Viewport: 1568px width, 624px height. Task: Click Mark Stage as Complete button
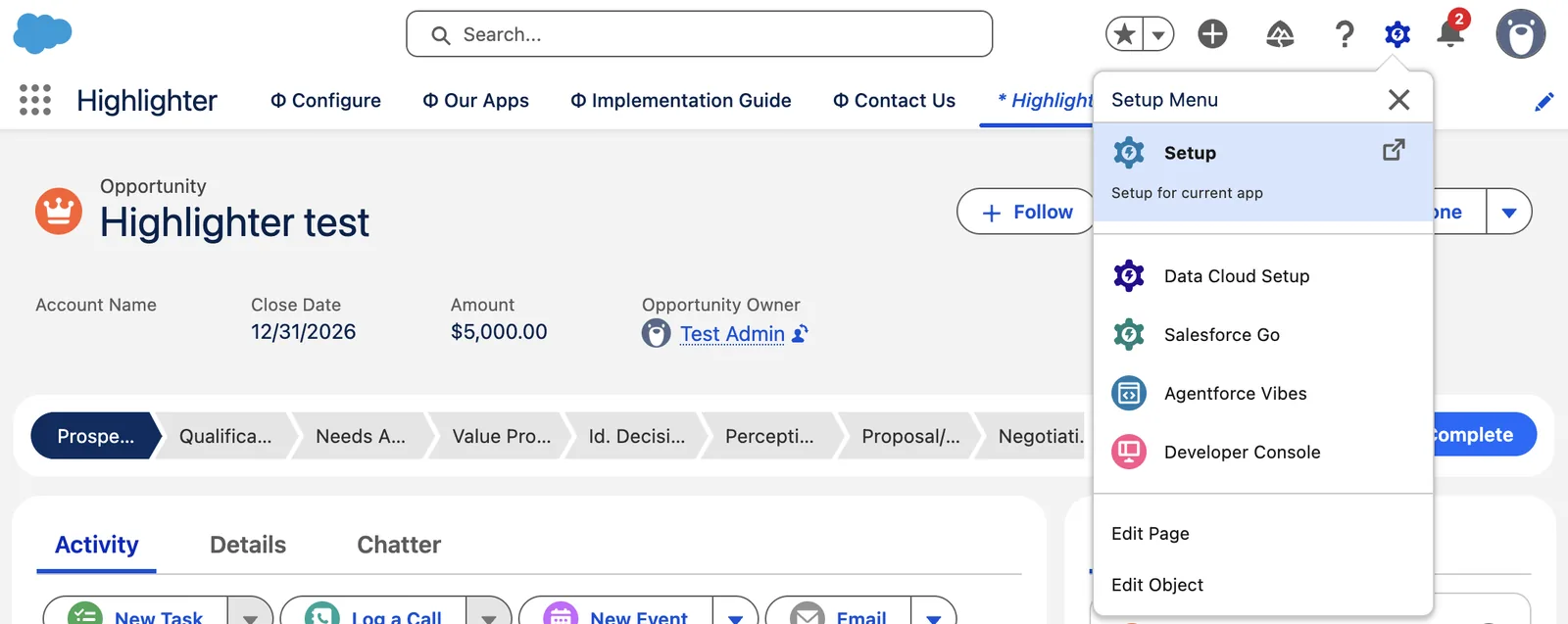point(1484,435)
